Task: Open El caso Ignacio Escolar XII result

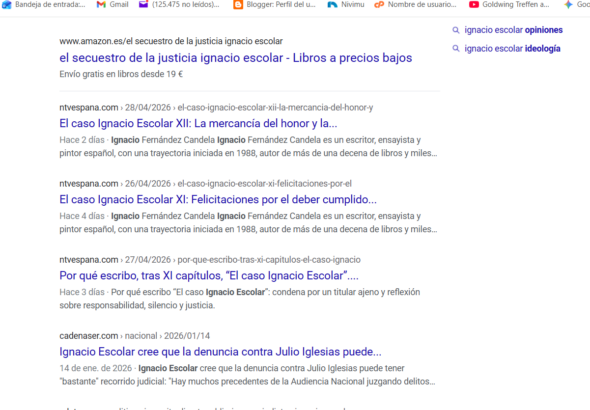Action: pos(198,123)
